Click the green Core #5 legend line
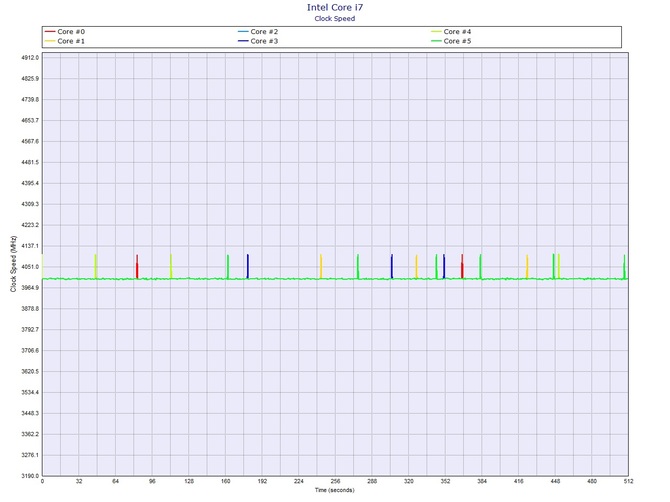The width and height of the screenshot is (670, 502). coord(436,41)
